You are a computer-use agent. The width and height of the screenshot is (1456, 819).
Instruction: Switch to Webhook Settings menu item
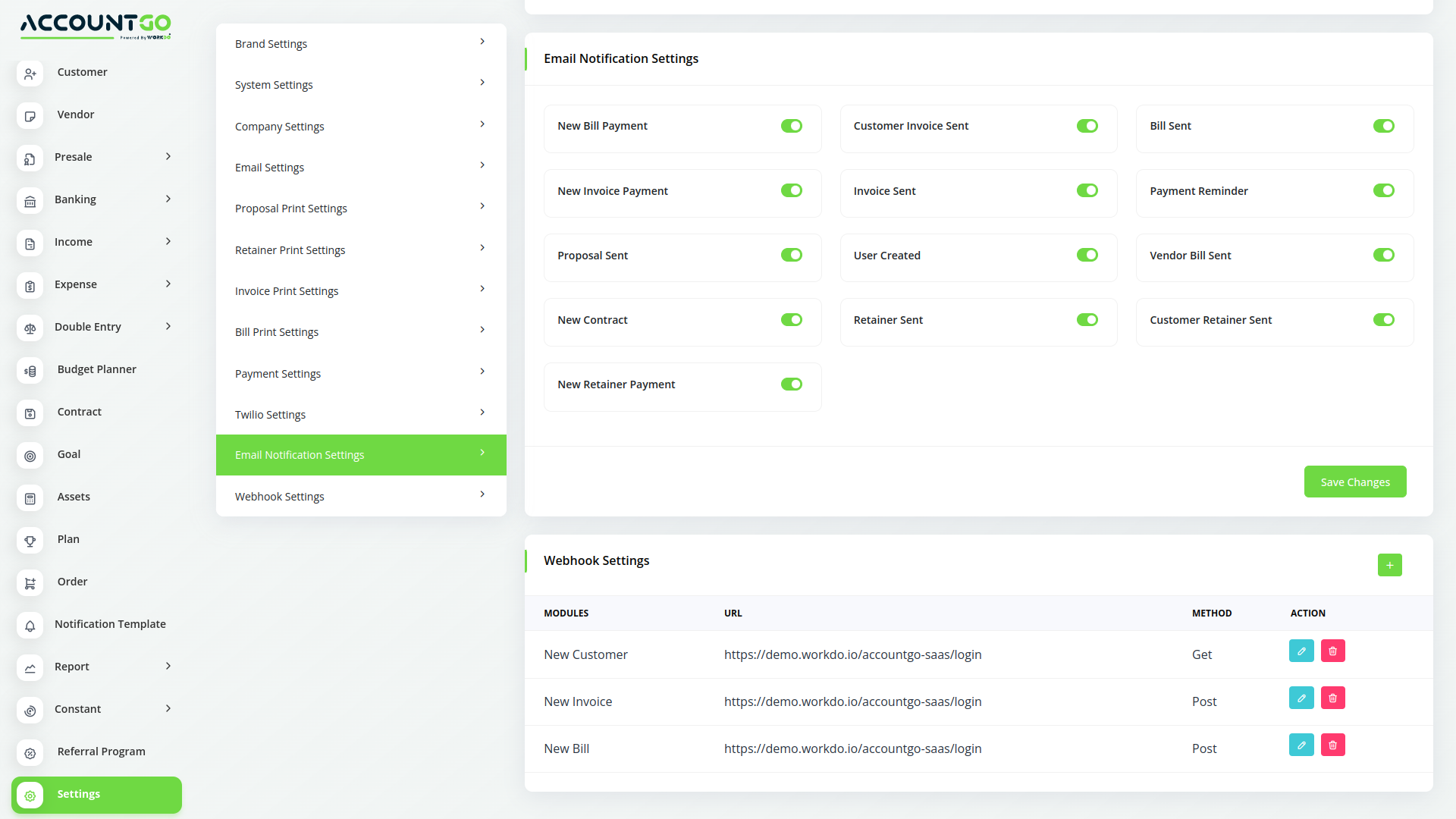click(x=360, y=496)
